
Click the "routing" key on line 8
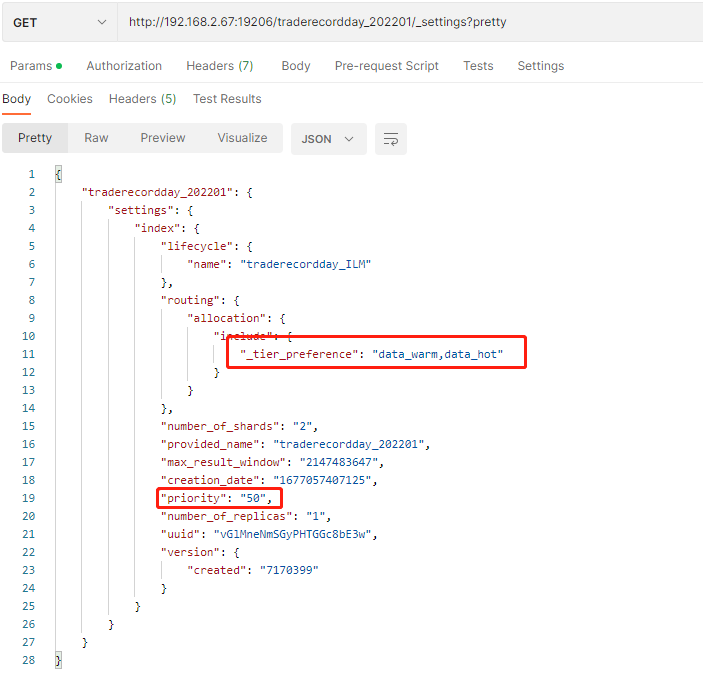tap(190, 300)
